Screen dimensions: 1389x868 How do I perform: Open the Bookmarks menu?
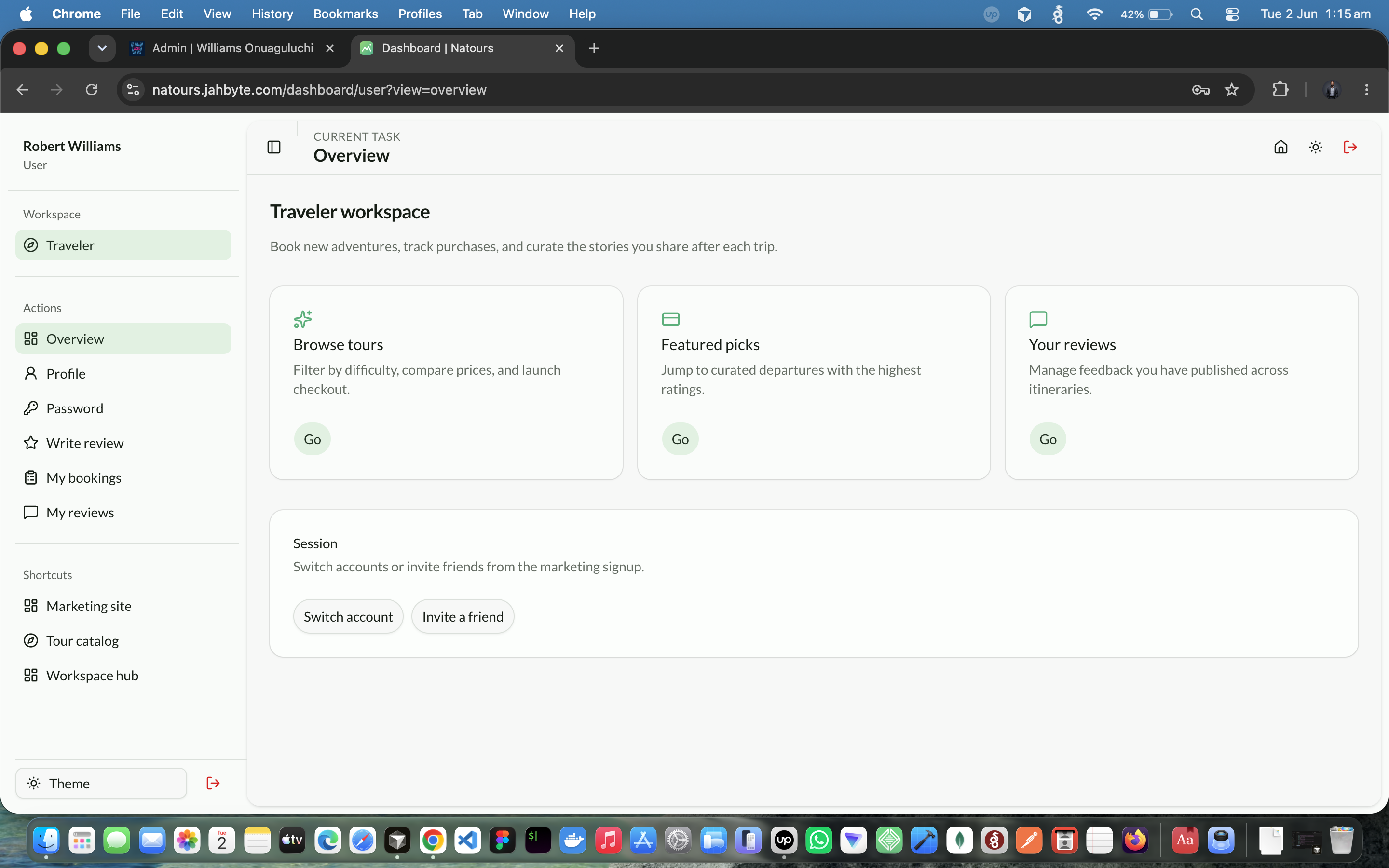(x=345, y=14)
